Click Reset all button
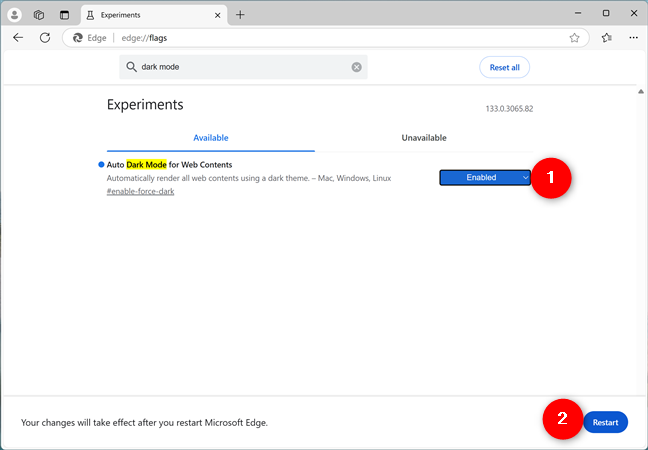This screenshot has width=648, height=450. [504, 67]
